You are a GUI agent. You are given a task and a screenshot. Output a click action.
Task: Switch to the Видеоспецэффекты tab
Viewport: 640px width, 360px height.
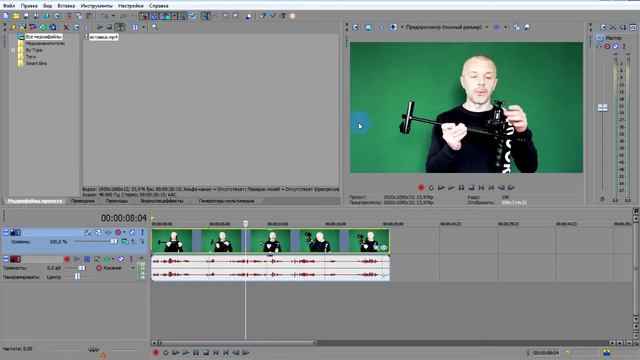(x=162, y=201)
